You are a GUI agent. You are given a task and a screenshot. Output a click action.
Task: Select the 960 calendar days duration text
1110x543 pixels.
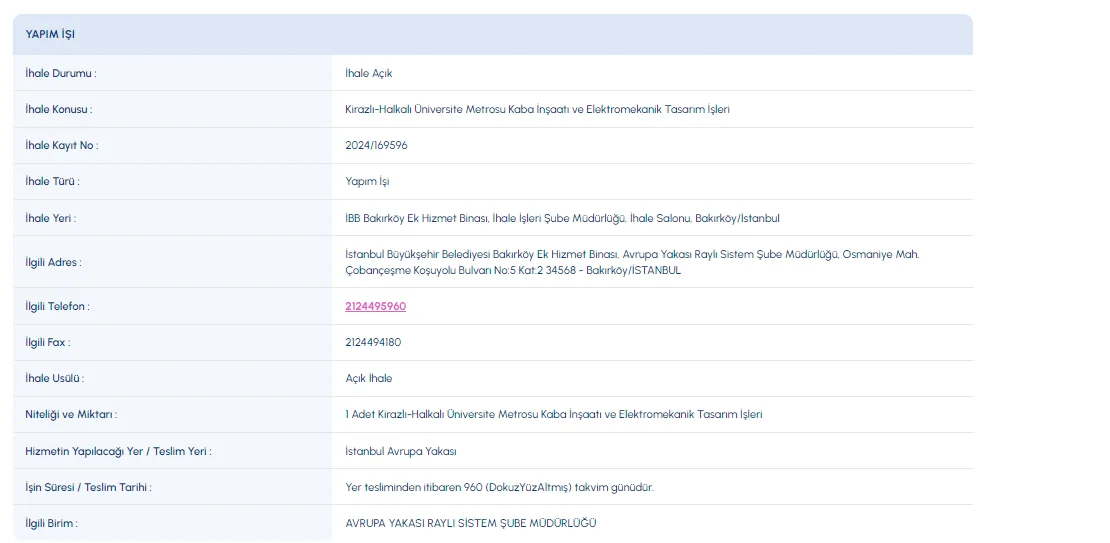499,487
